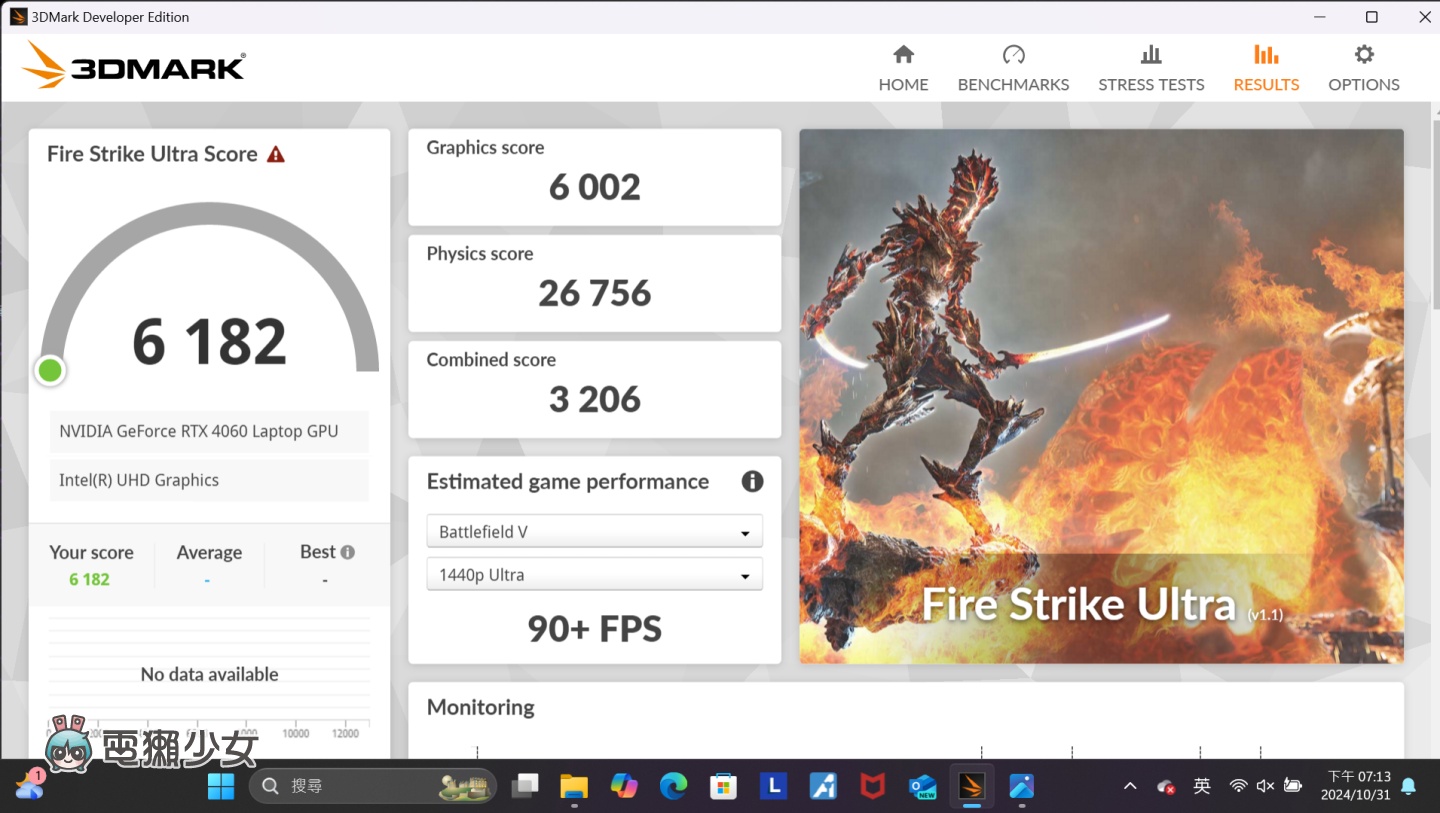Click the NVIDIA GeForce RTX 4060 Laptop GPU label
This screenshot has height=813, width=1440.
coord(209,431)
